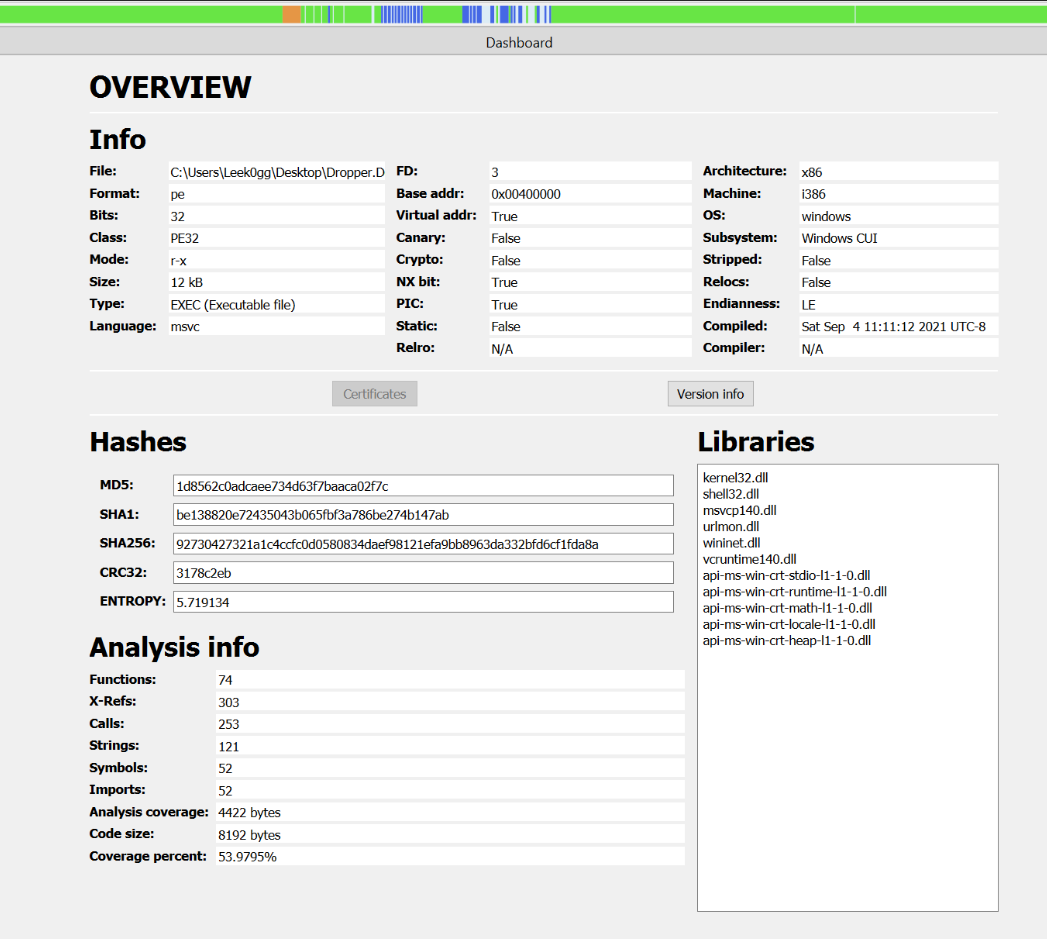This screenshot has height=939, width=1047.
Task: Click inside the SHA1 hash field
Action: point(422,515)
